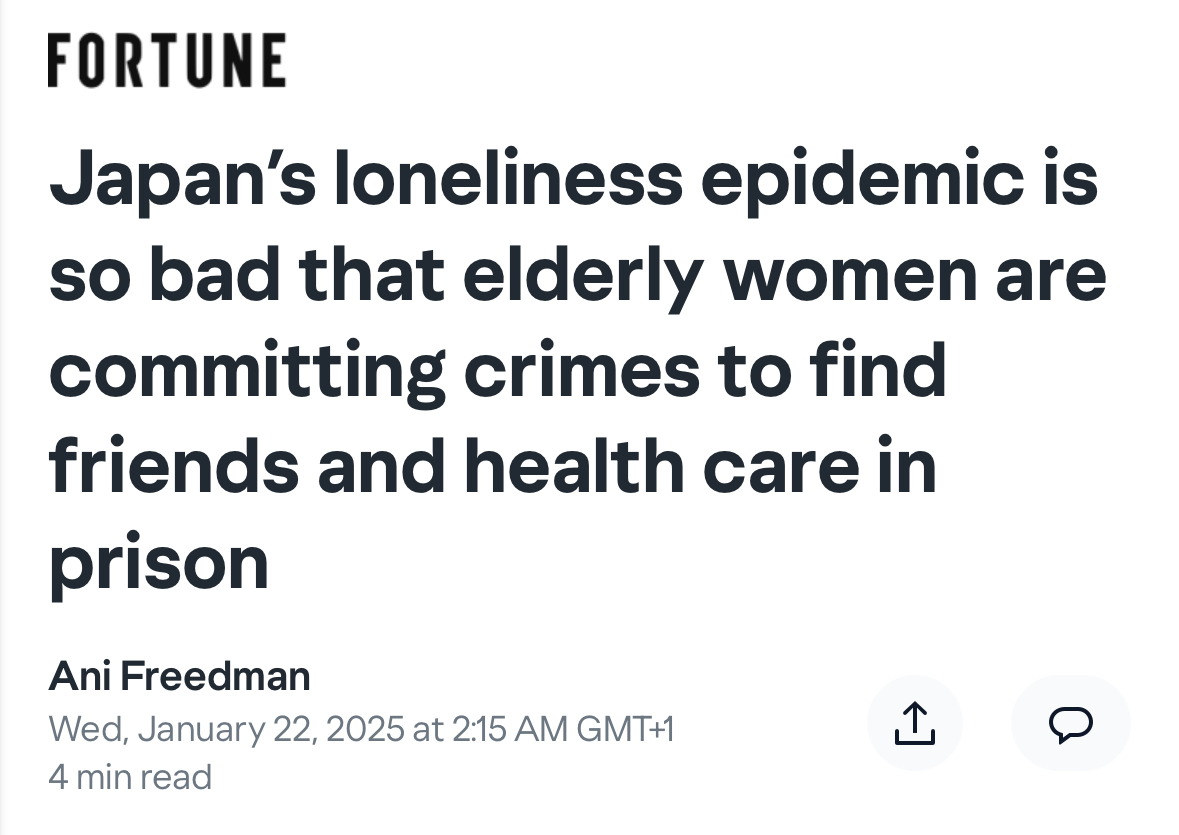1179x835 pixels.
Task: Click the word "friends" in headline
Action: pos(173,466)
